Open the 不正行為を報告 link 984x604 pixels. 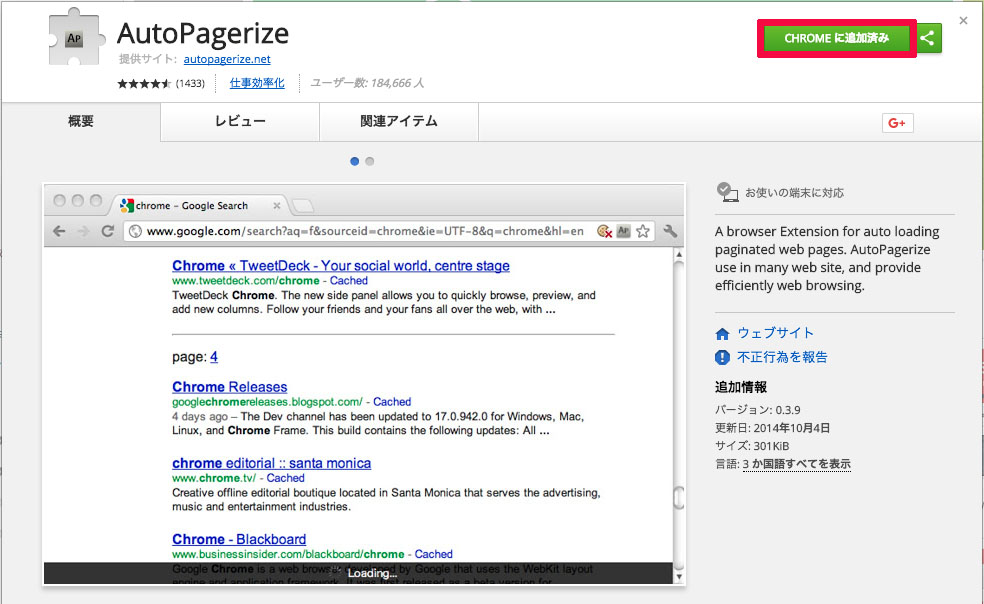782,357
